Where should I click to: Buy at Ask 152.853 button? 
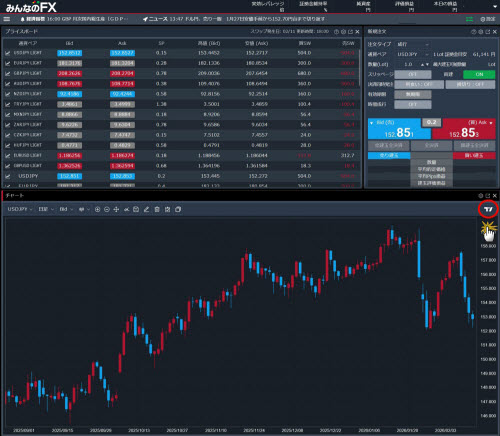click(464, 129)
